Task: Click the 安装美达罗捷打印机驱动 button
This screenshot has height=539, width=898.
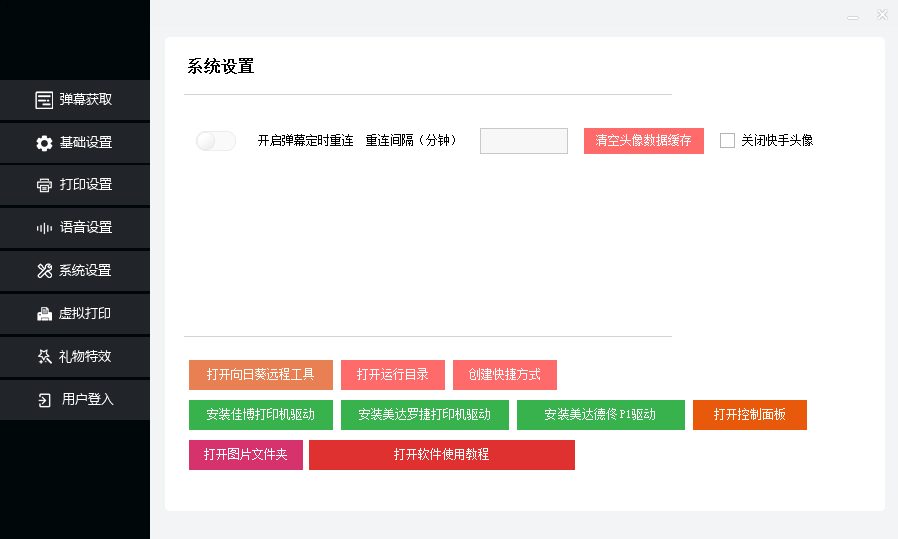Action: 424,415
